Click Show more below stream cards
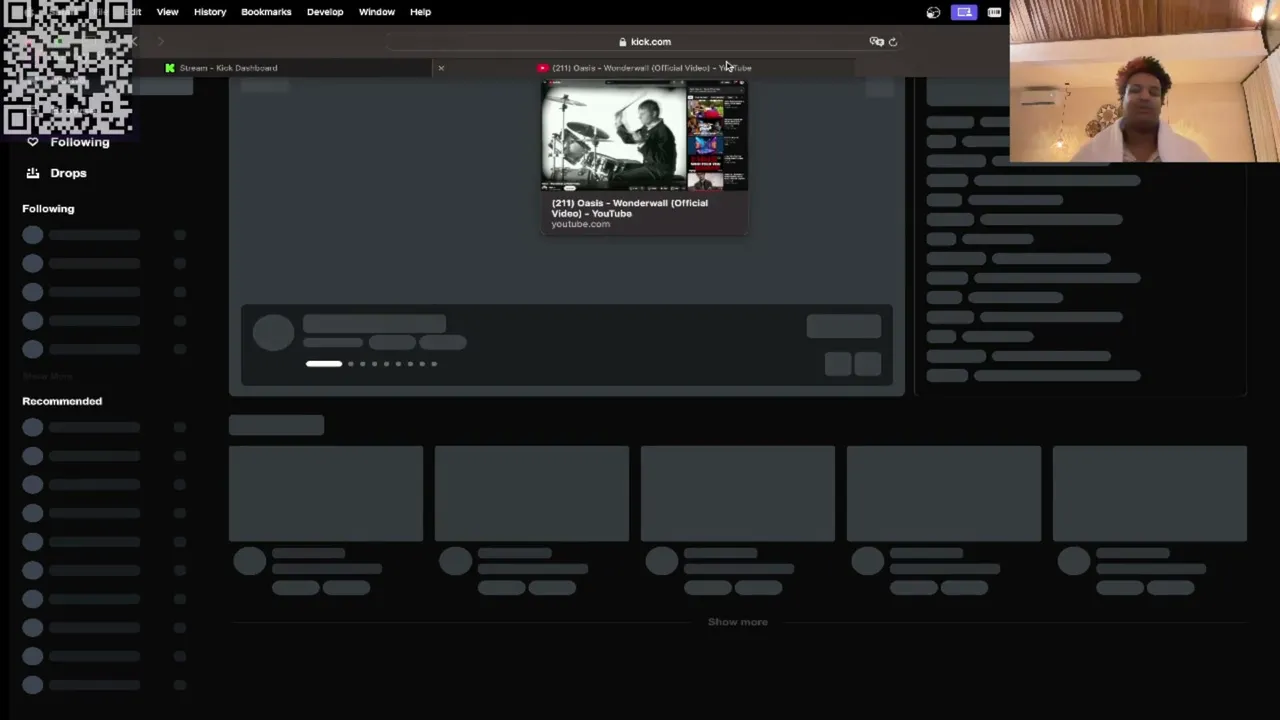This screenshot has height=720, width=1280. click(738, 622)
